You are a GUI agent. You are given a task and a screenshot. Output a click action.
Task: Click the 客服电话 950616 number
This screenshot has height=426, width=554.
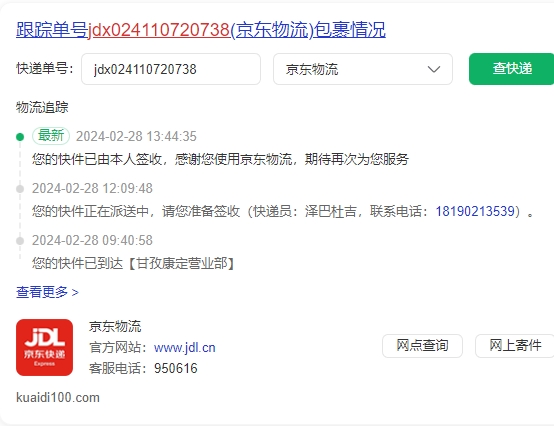176,368
